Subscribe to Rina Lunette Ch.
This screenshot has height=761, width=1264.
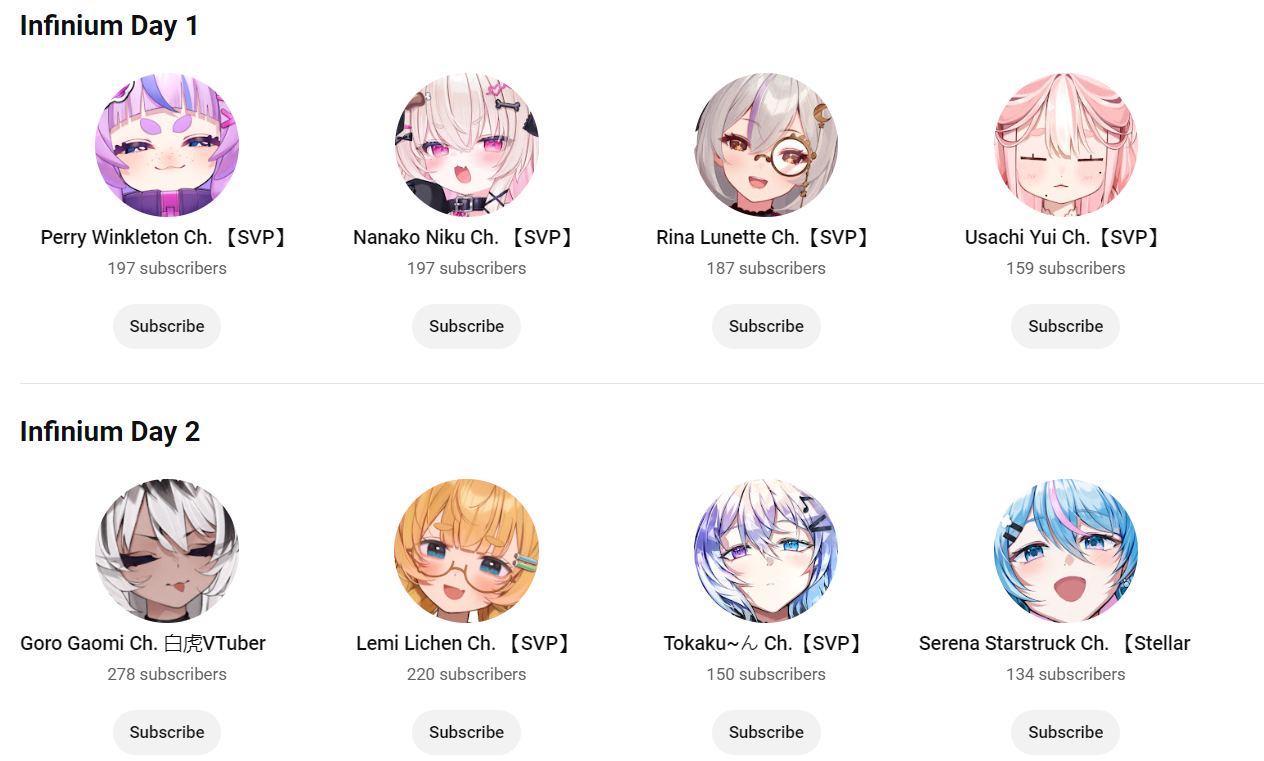click(766, 326)
